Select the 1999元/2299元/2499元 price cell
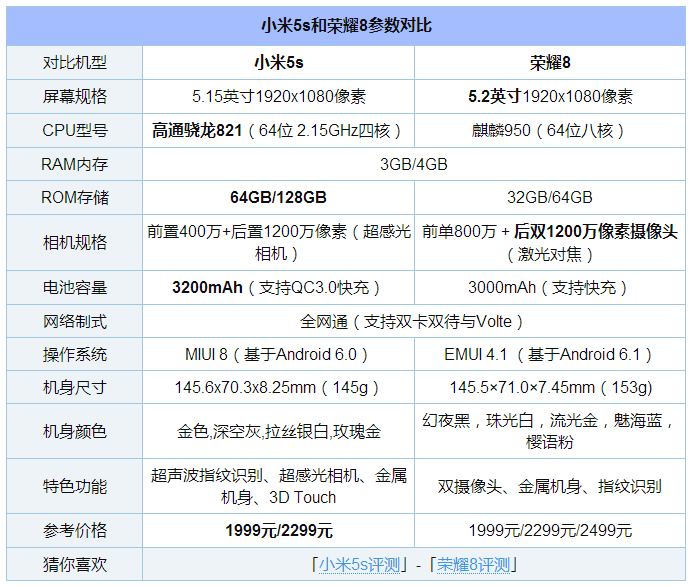 click(550, 530)
